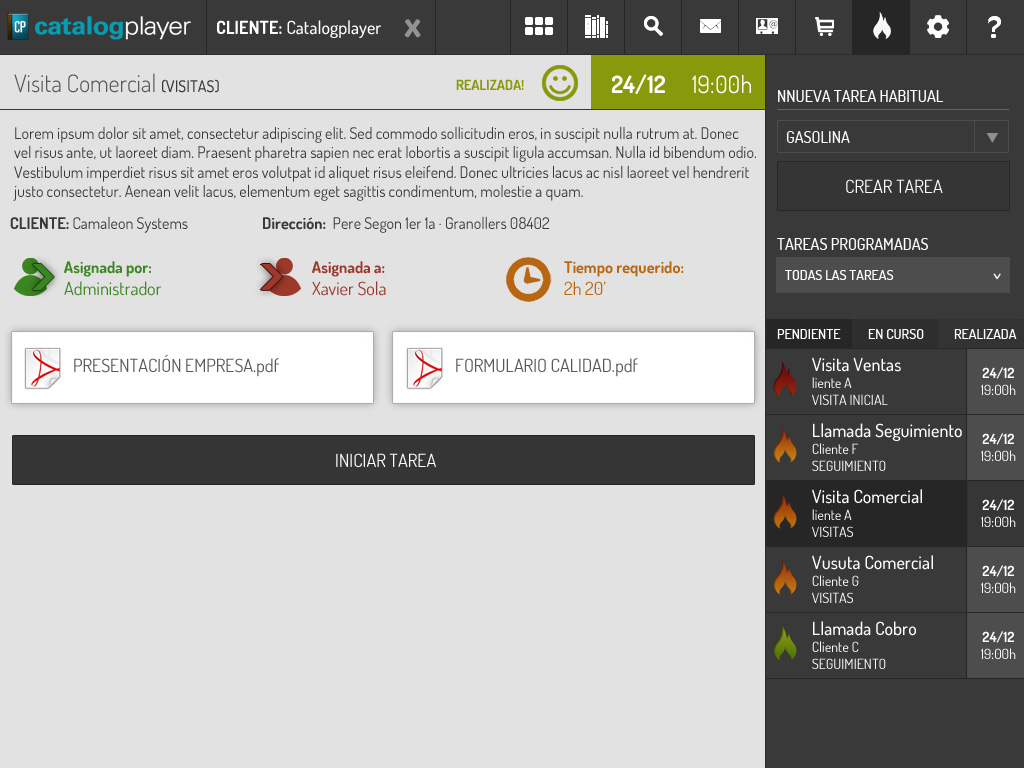Click the Visita Comercial (VISITAS) title
This screenshot has width=1024, height=768.
pos(117,84)
